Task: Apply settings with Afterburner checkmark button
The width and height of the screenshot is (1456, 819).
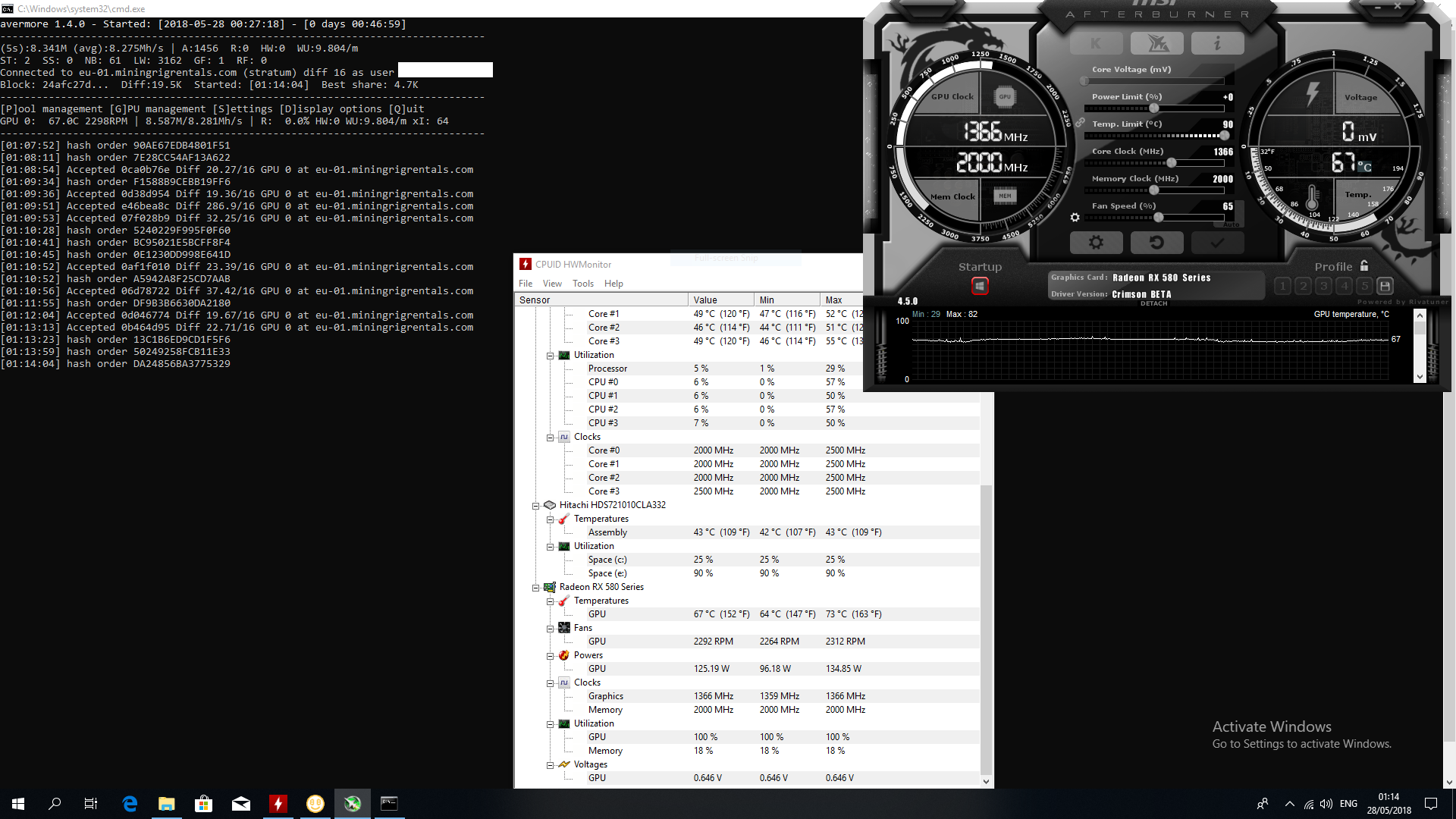Action: (1217, 243)
